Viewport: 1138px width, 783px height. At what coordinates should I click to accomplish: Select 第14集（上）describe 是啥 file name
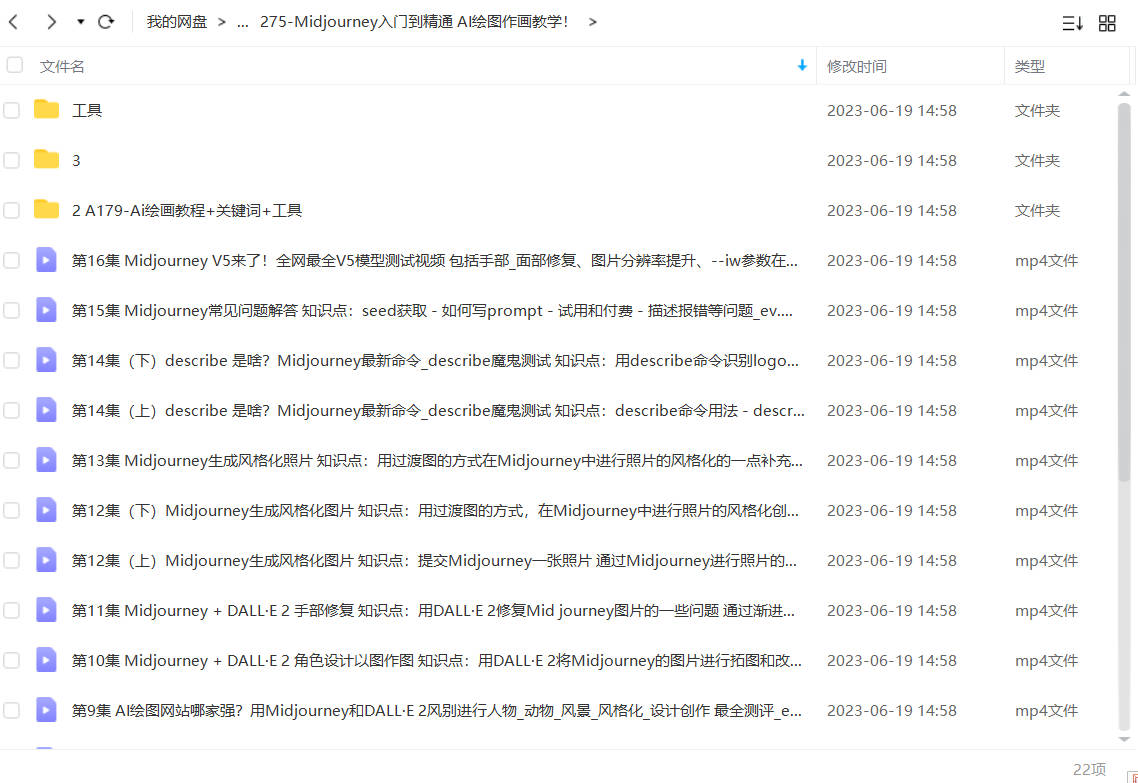pos(438,411)
